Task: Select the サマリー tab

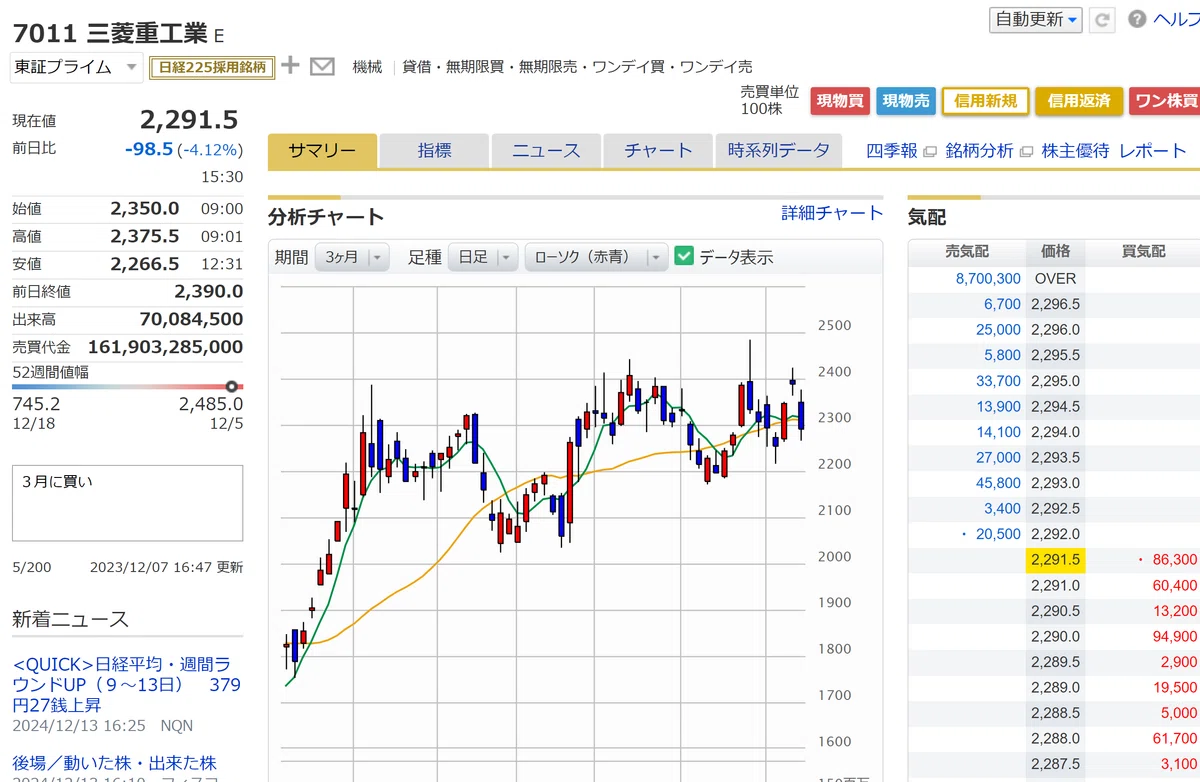Action: [x=322, y=151]
